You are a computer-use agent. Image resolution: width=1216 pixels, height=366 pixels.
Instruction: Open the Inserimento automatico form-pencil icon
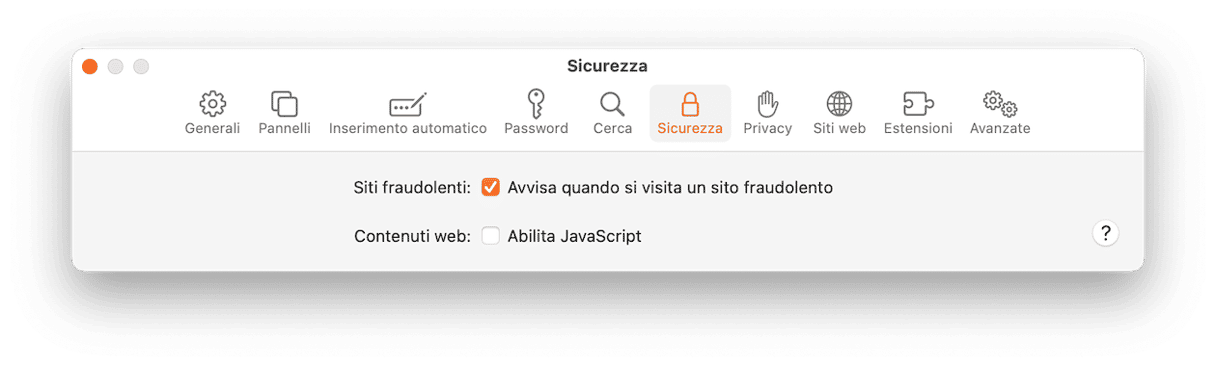tap(408, 104)
